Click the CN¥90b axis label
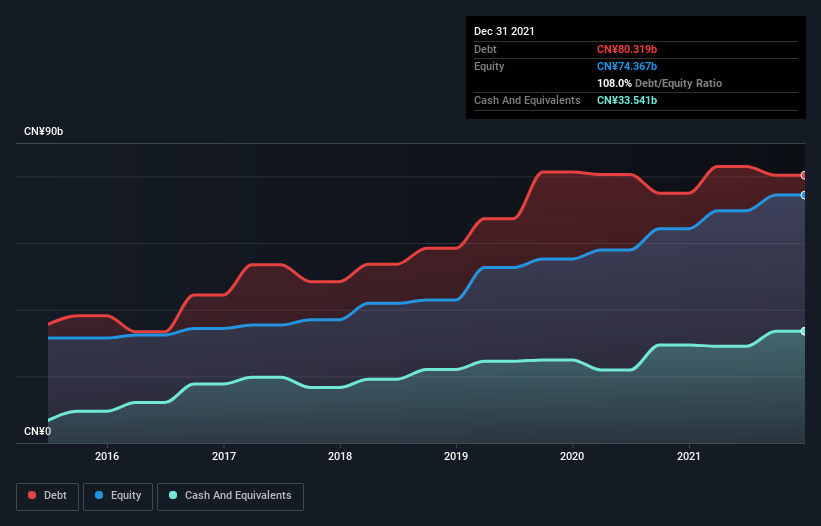The image size is (821, 526). click(43, 131)
